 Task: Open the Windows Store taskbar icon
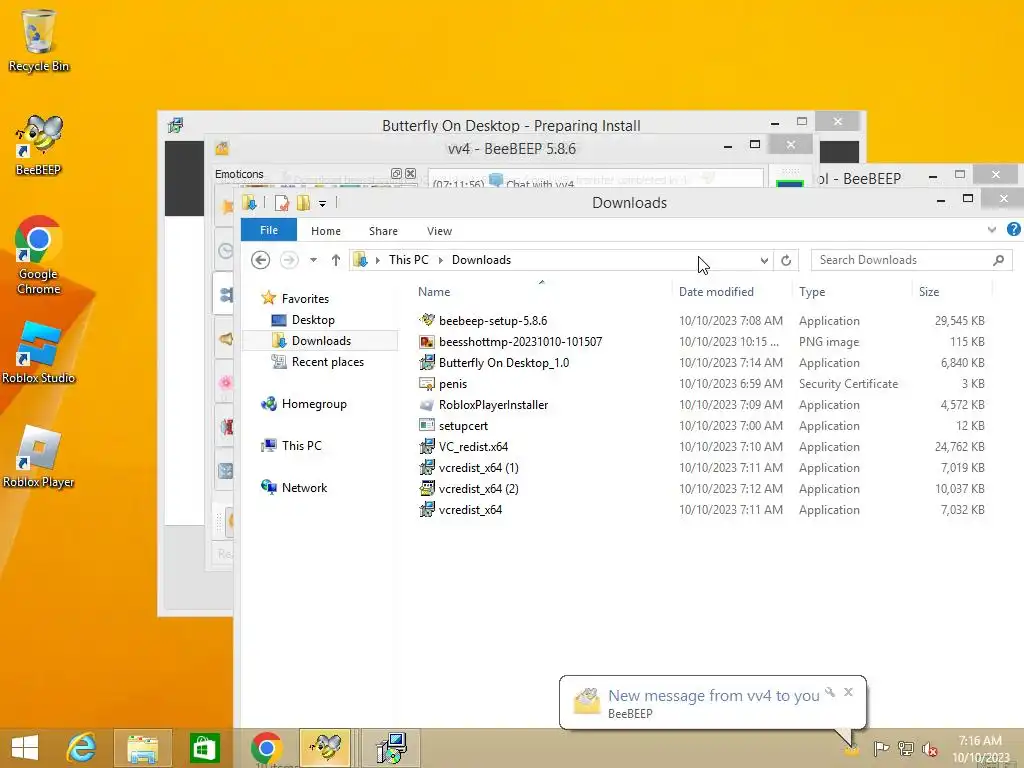point(204,748)
